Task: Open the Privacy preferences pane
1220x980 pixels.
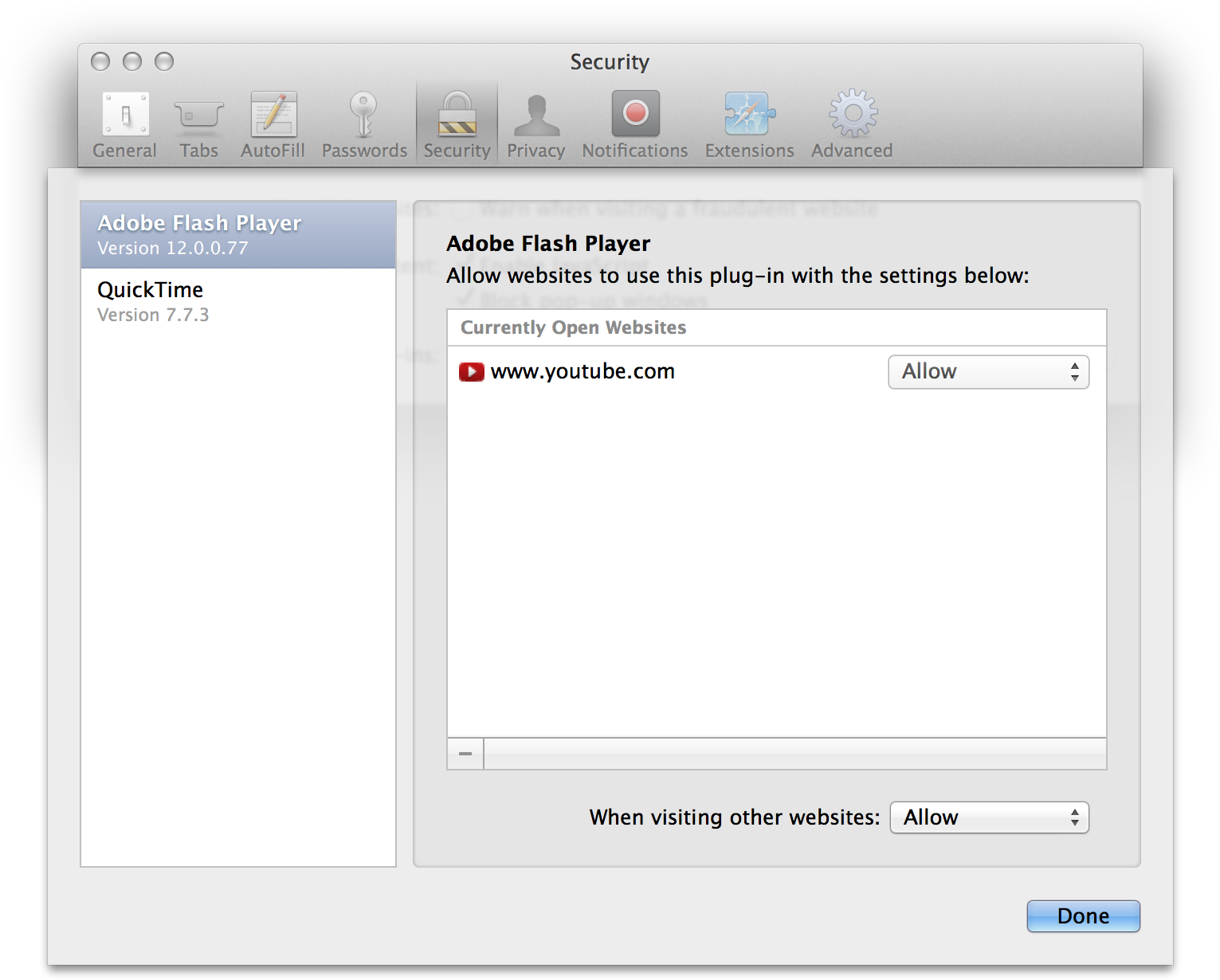Action: pos(535,125)
